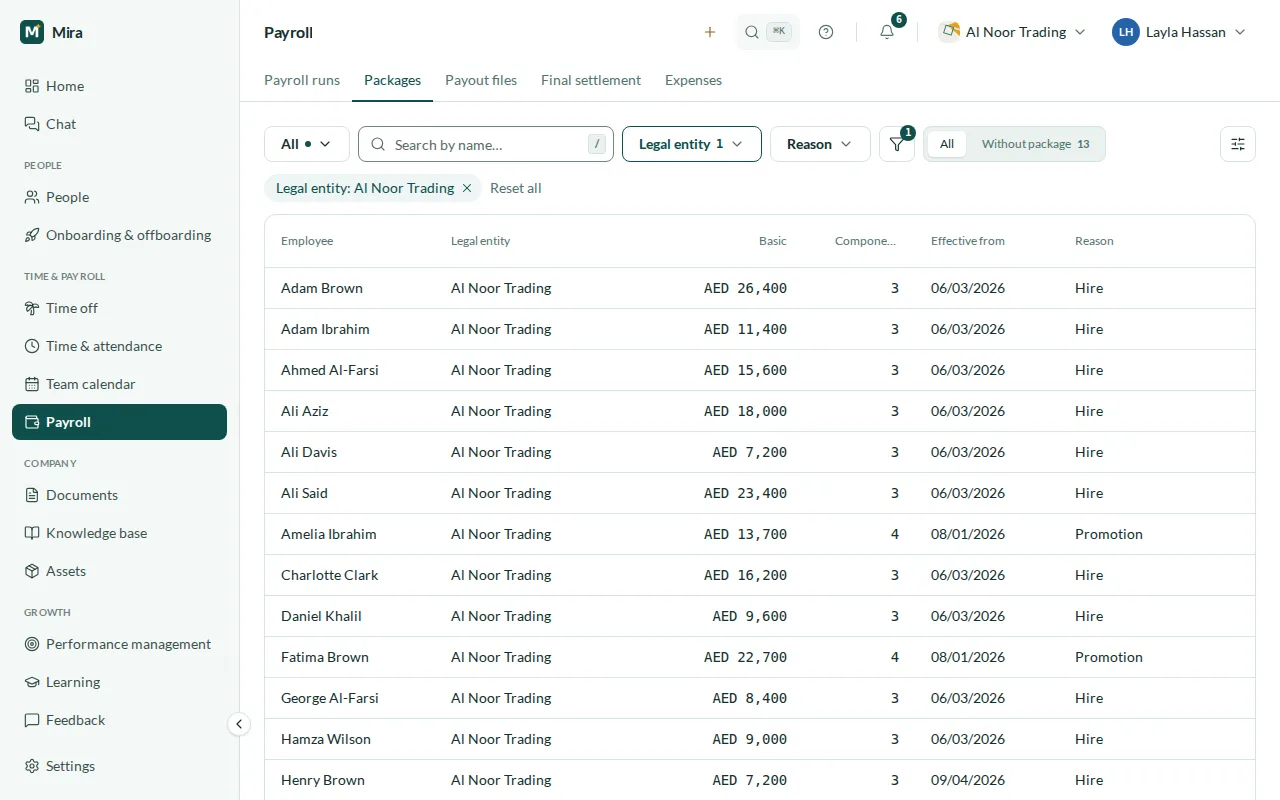Switch to the Expenses tab

[693, 80]
